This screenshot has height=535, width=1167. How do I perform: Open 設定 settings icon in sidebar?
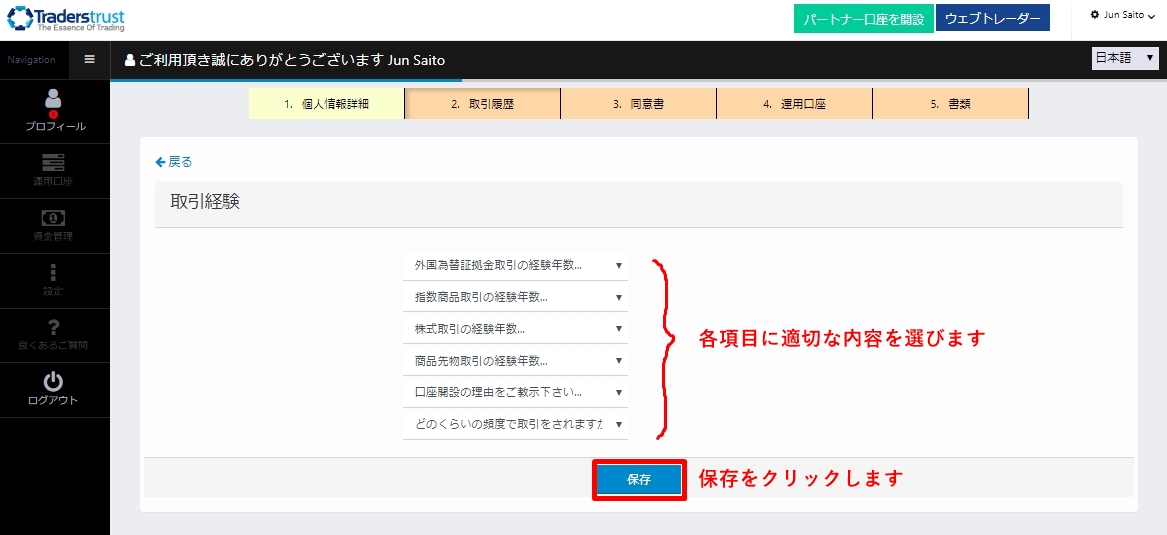pyautogui.click(x=53, y=272)
